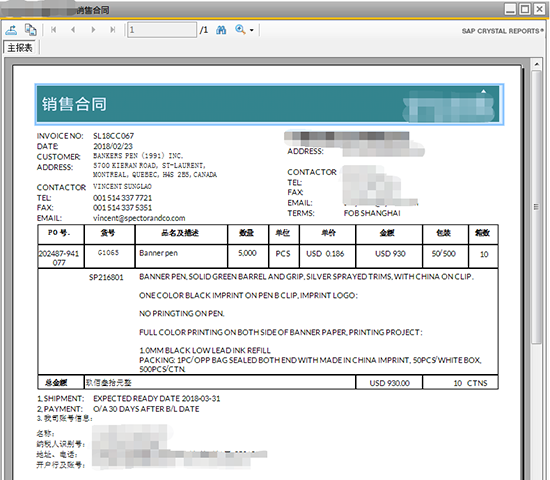Image resolution: width=550 pixels, height=480 pixels.
Task: Open the zoom level dropdown arrow
Action: click(251, 31)
